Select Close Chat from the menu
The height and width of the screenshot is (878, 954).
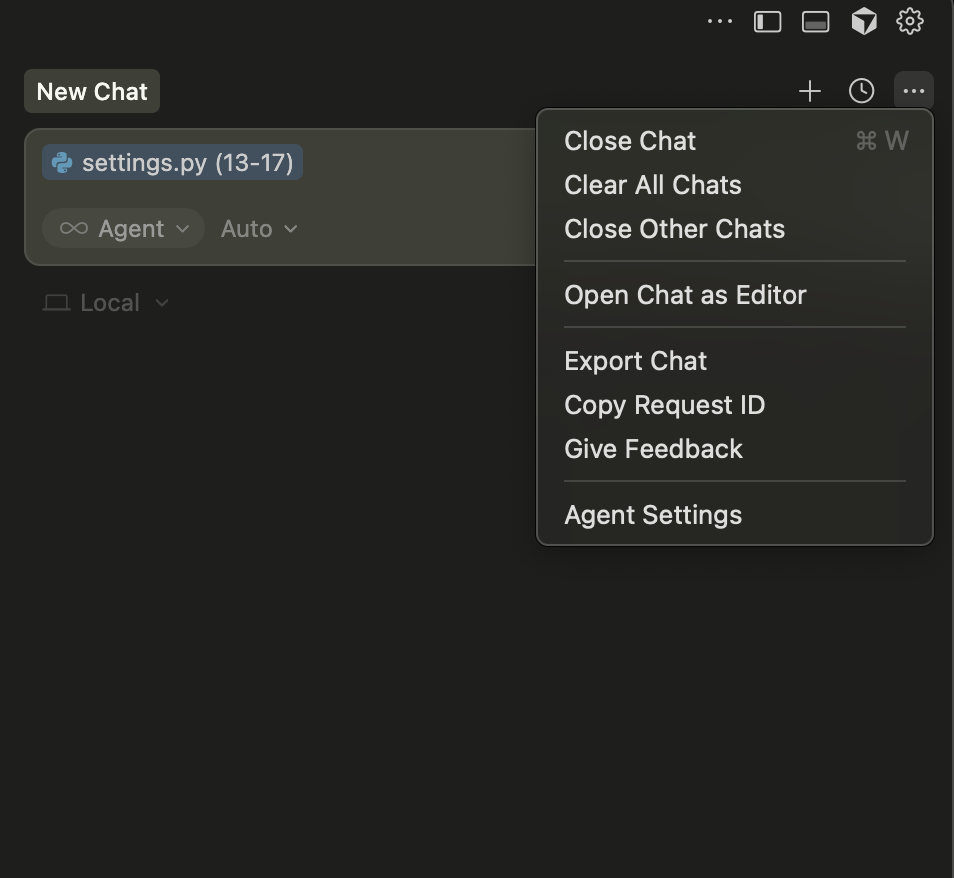point(630,141)
